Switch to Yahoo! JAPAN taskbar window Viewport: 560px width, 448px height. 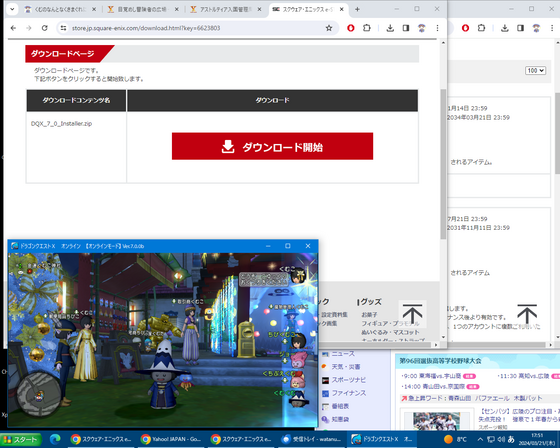[171, 439]
